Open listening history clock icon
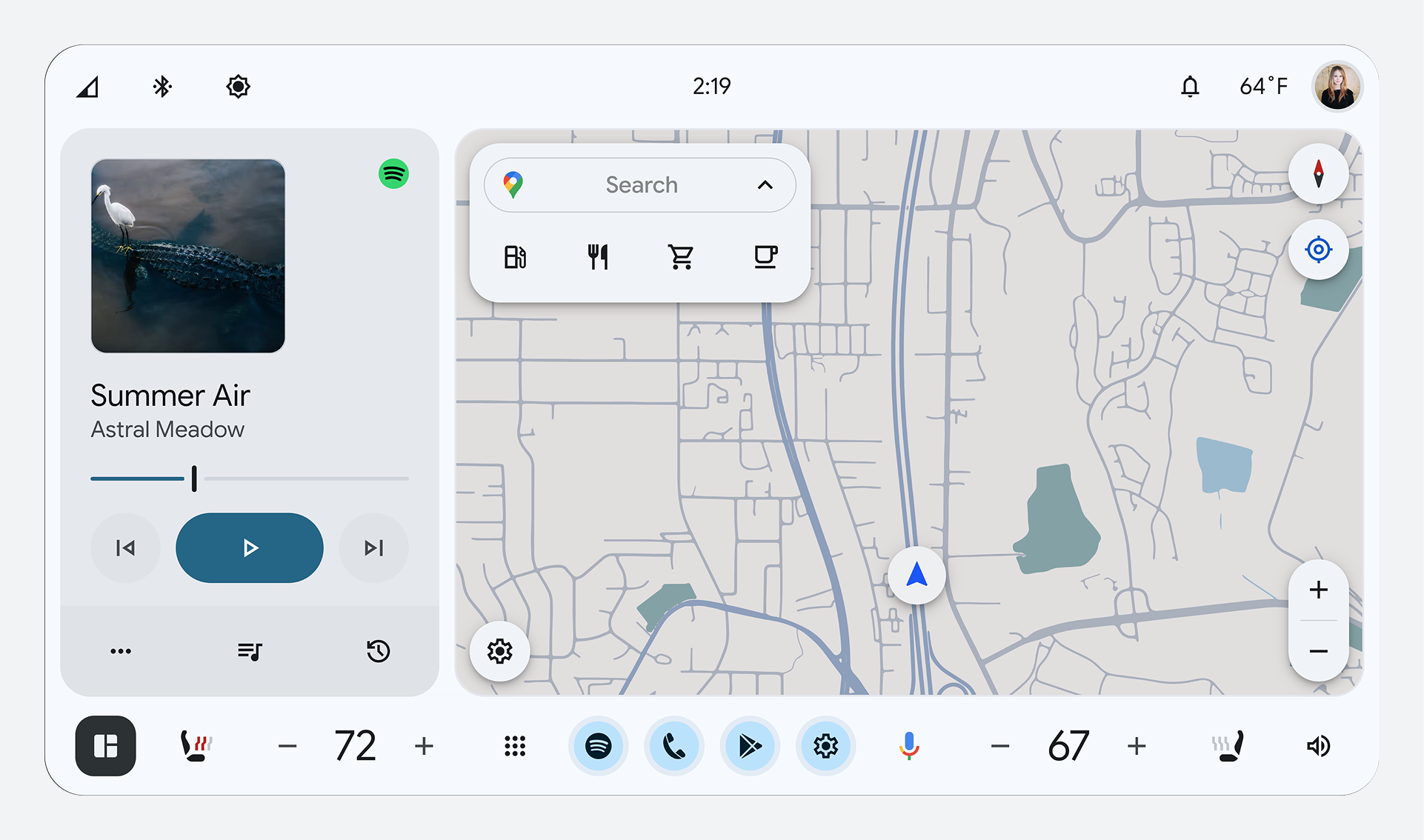 pyautogui.click(x=378, y=651)
